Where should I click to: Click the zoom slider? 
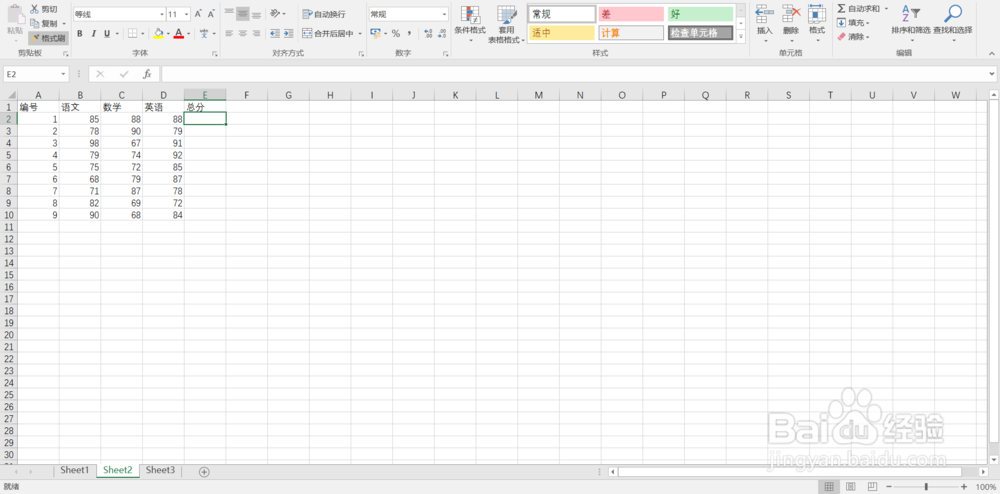click(927, 486)
